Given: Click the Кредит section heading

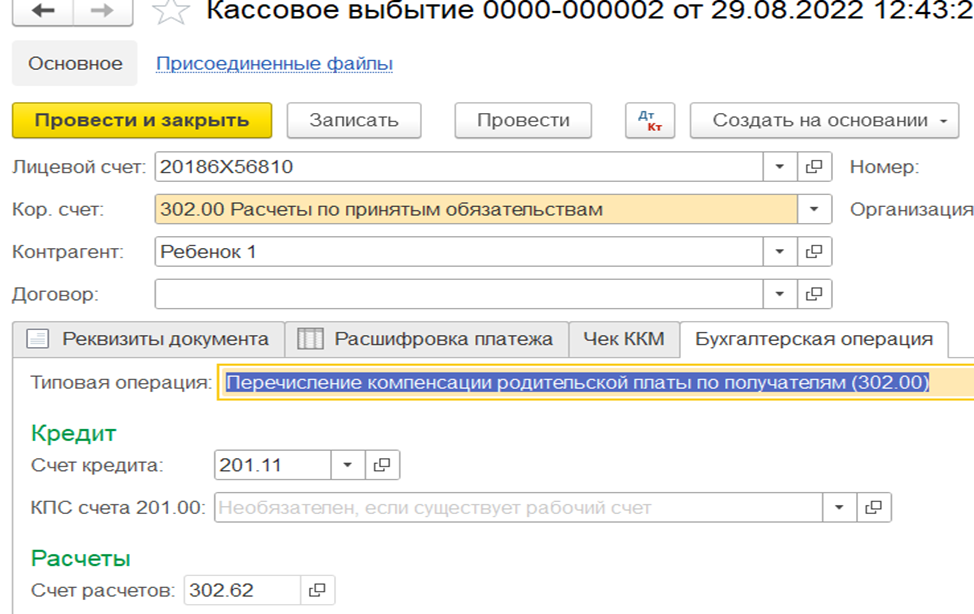Looking at the screenshot, I should pos(73,433).
